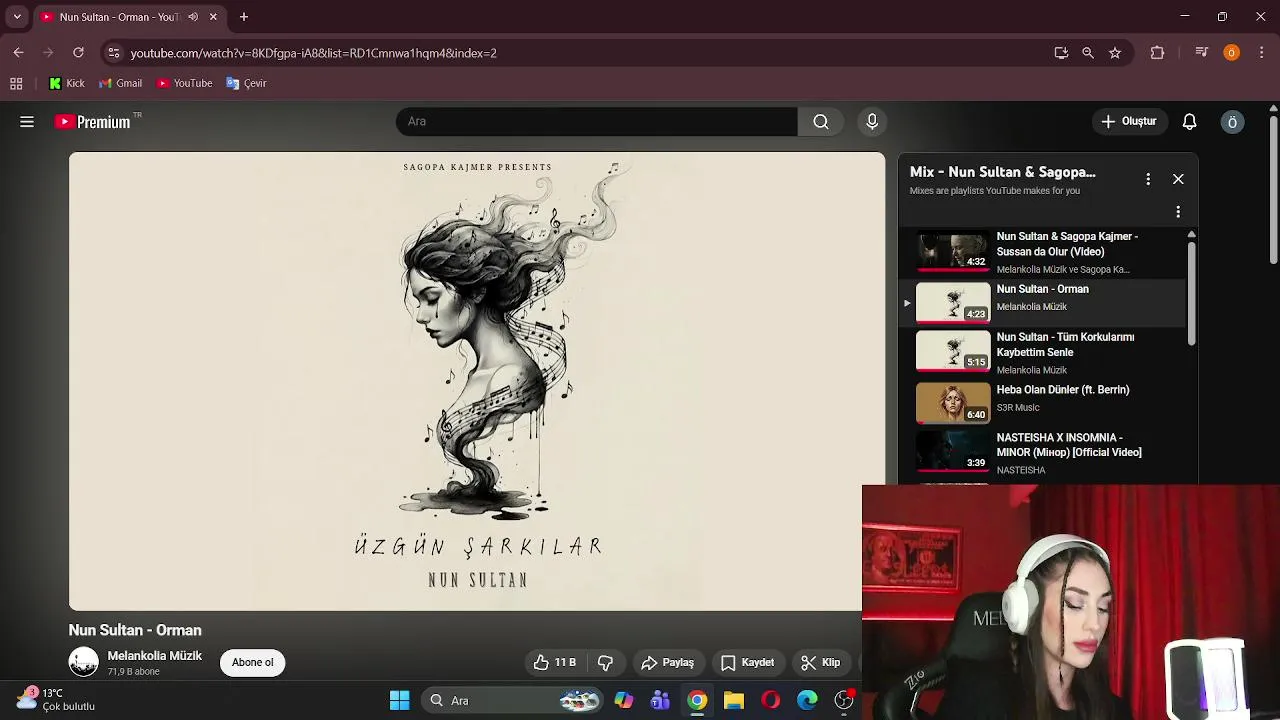The image size is (1280, 720).
Task: Click the Mix - Nun Sultan & Sagopa title
Action: click(x=1003, y=172)
